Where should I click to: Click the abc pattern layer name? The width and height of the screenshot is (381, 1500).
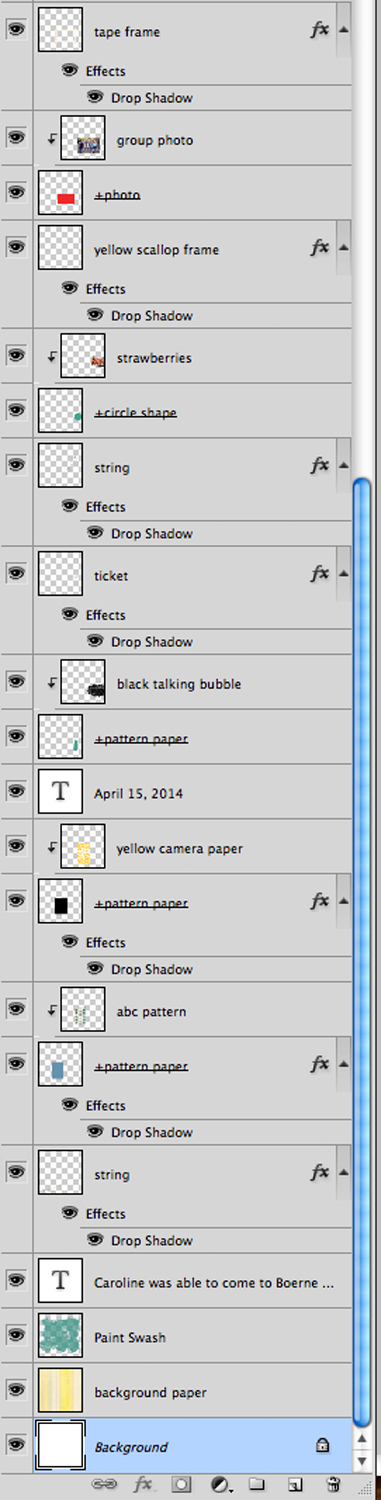[151, 1012]
